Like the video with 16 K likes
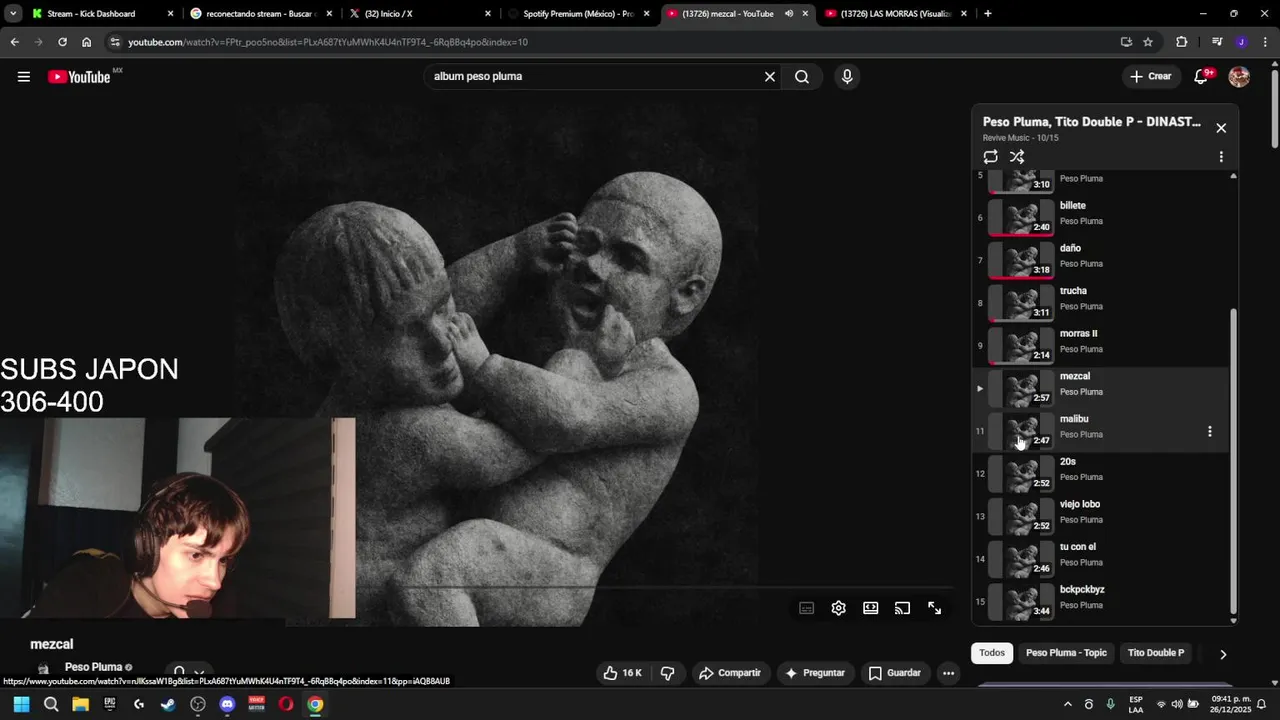The image size is (1280, 720). [622, 673]
